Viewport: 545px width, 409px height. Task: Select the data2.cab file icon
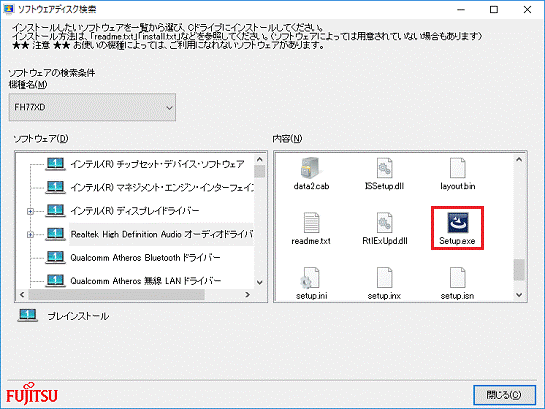tap(311, 168)
